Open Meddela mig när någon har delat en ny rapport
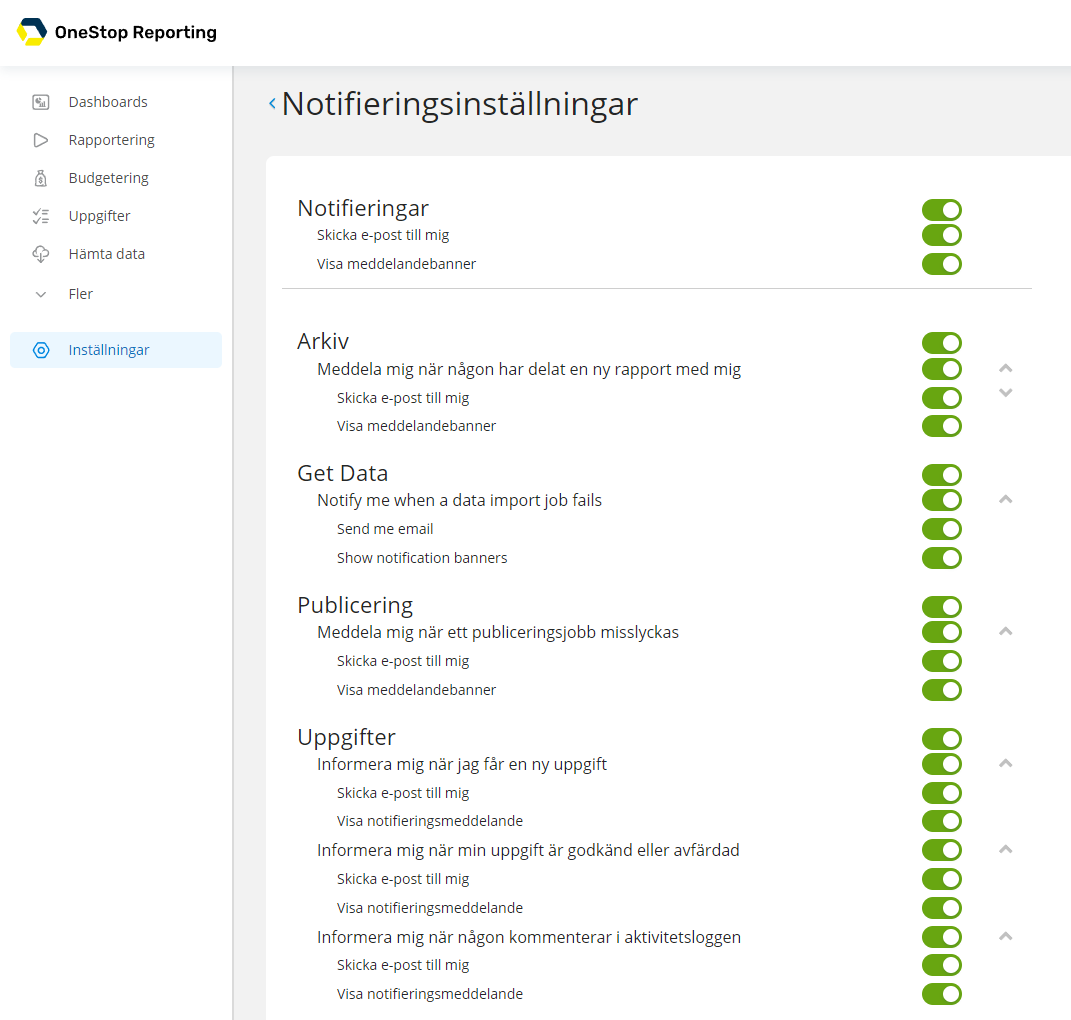This screenshot has height=1020, width=1071. click(x=530, y=369)
